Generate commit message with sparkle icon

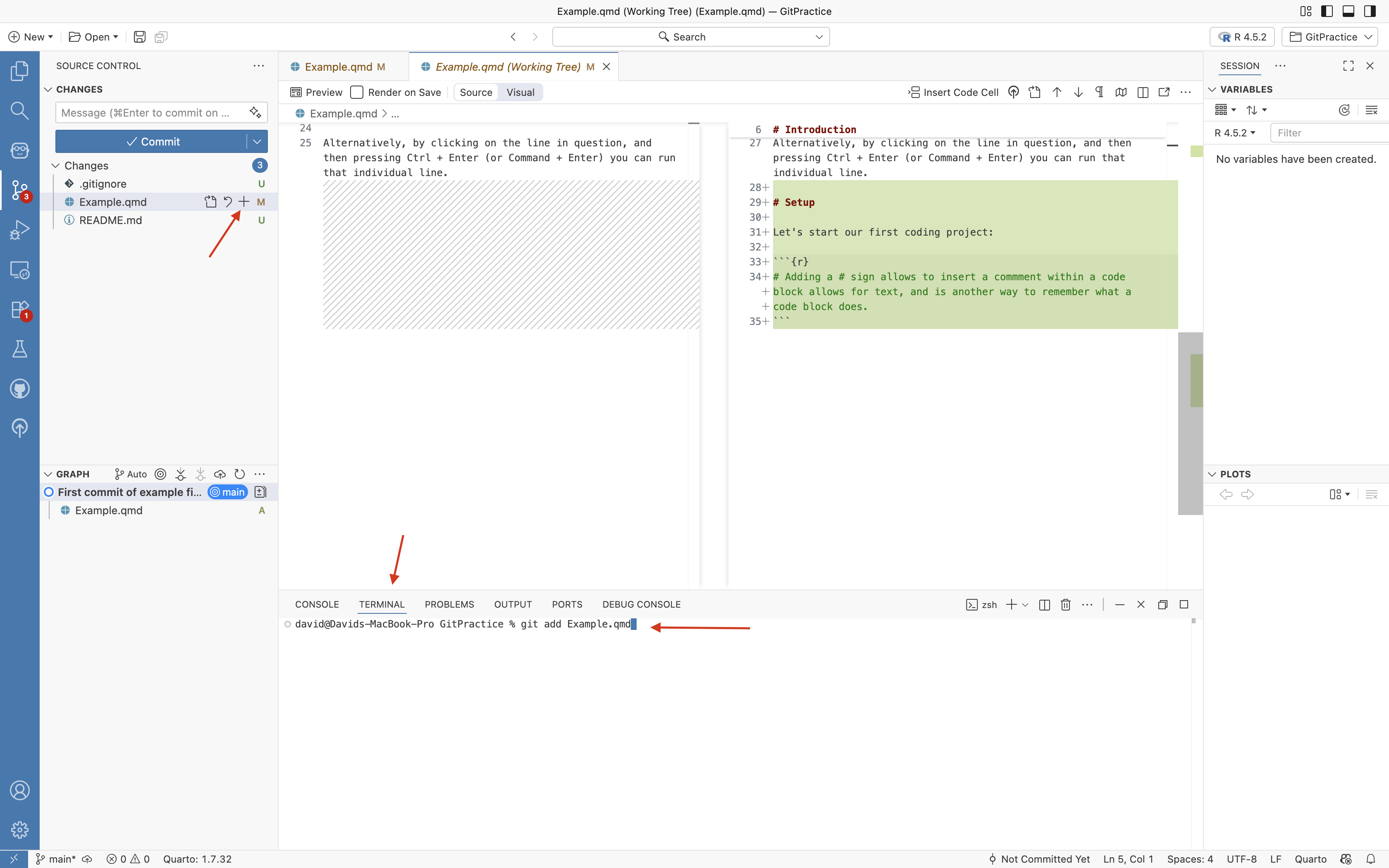click(x=255, y=112)
